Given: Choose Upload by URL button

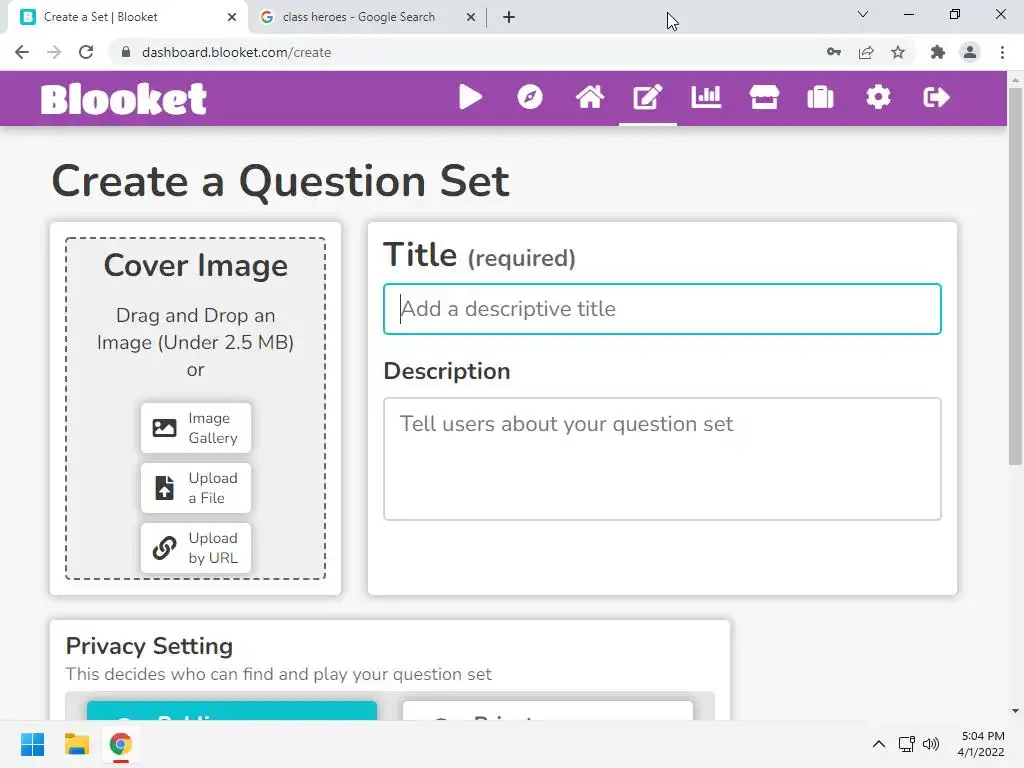Looking at the screenshot, I should (196, 548).
